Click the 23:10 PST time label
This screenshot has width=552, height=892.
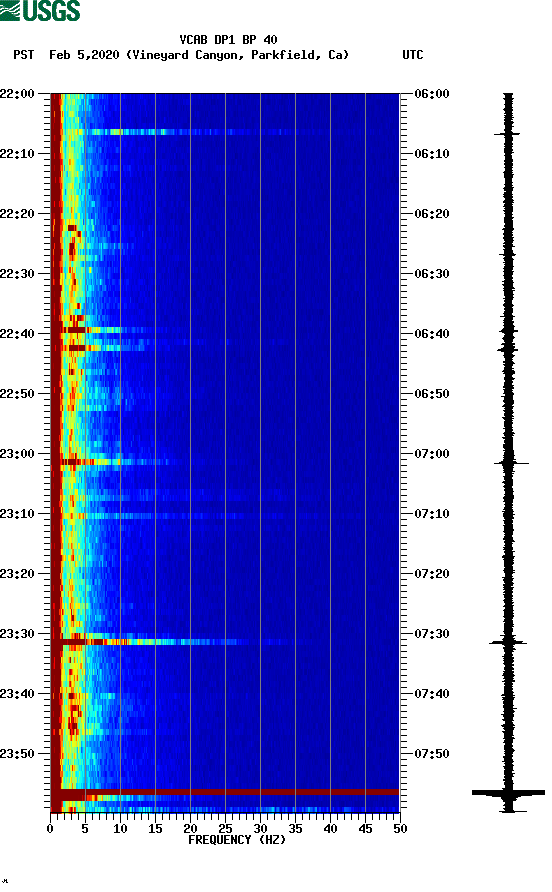17,514
